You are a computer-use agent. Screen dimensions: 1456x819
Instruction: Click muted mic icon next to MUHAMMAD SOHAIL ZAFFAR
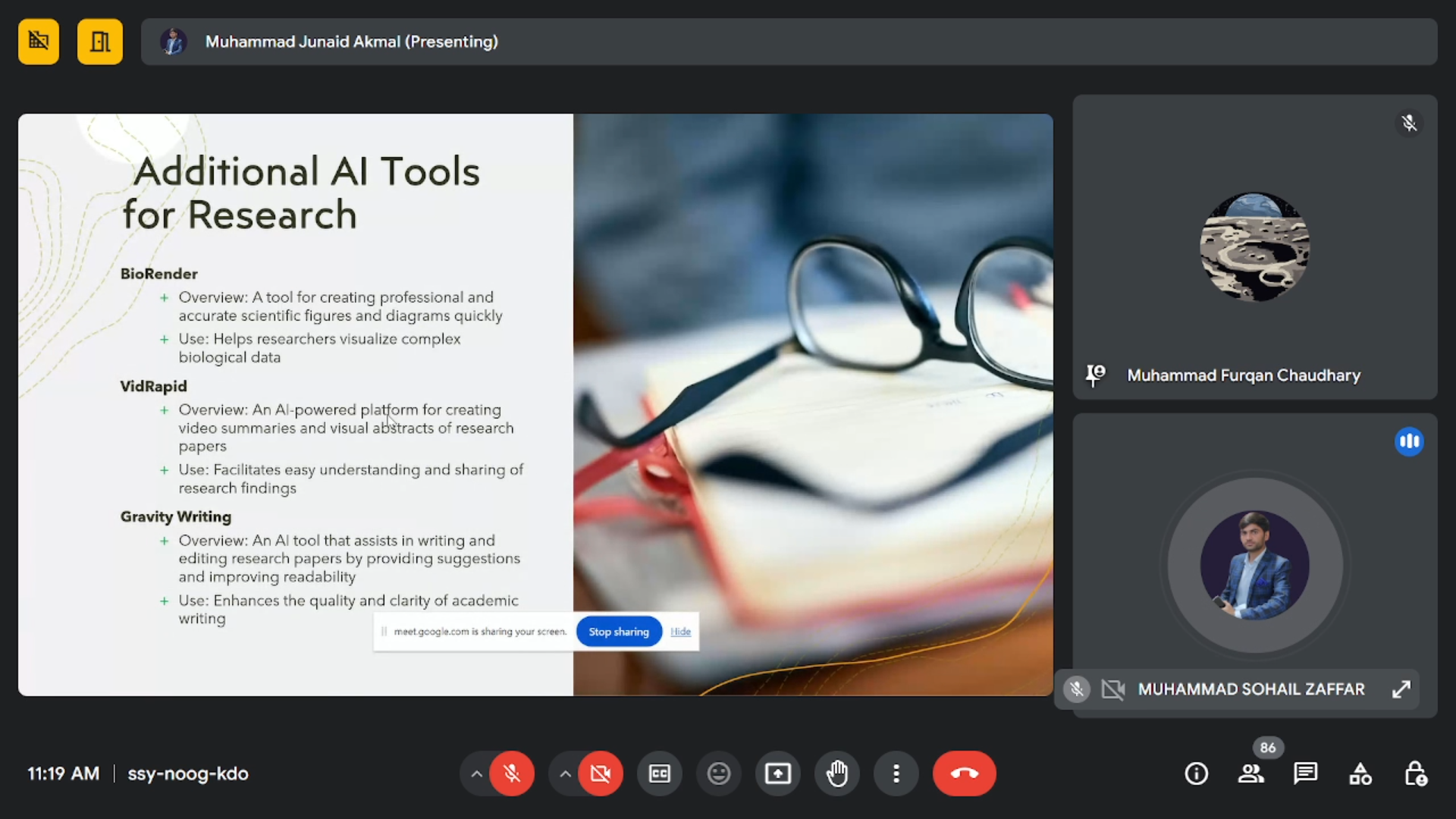click(x=1076, y=689)
